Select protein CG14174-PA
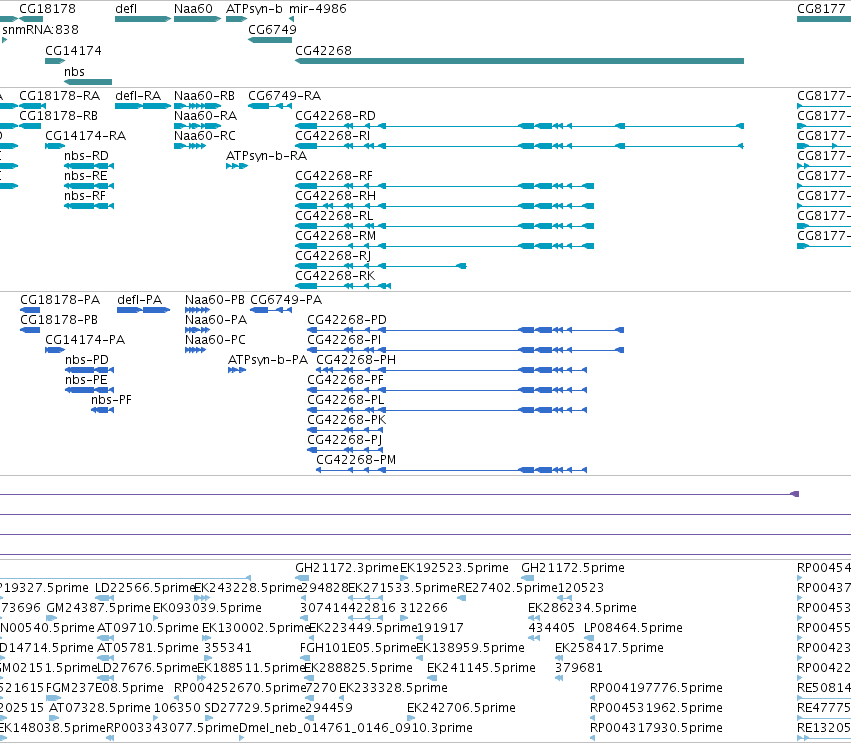 (x=85, y=340)
